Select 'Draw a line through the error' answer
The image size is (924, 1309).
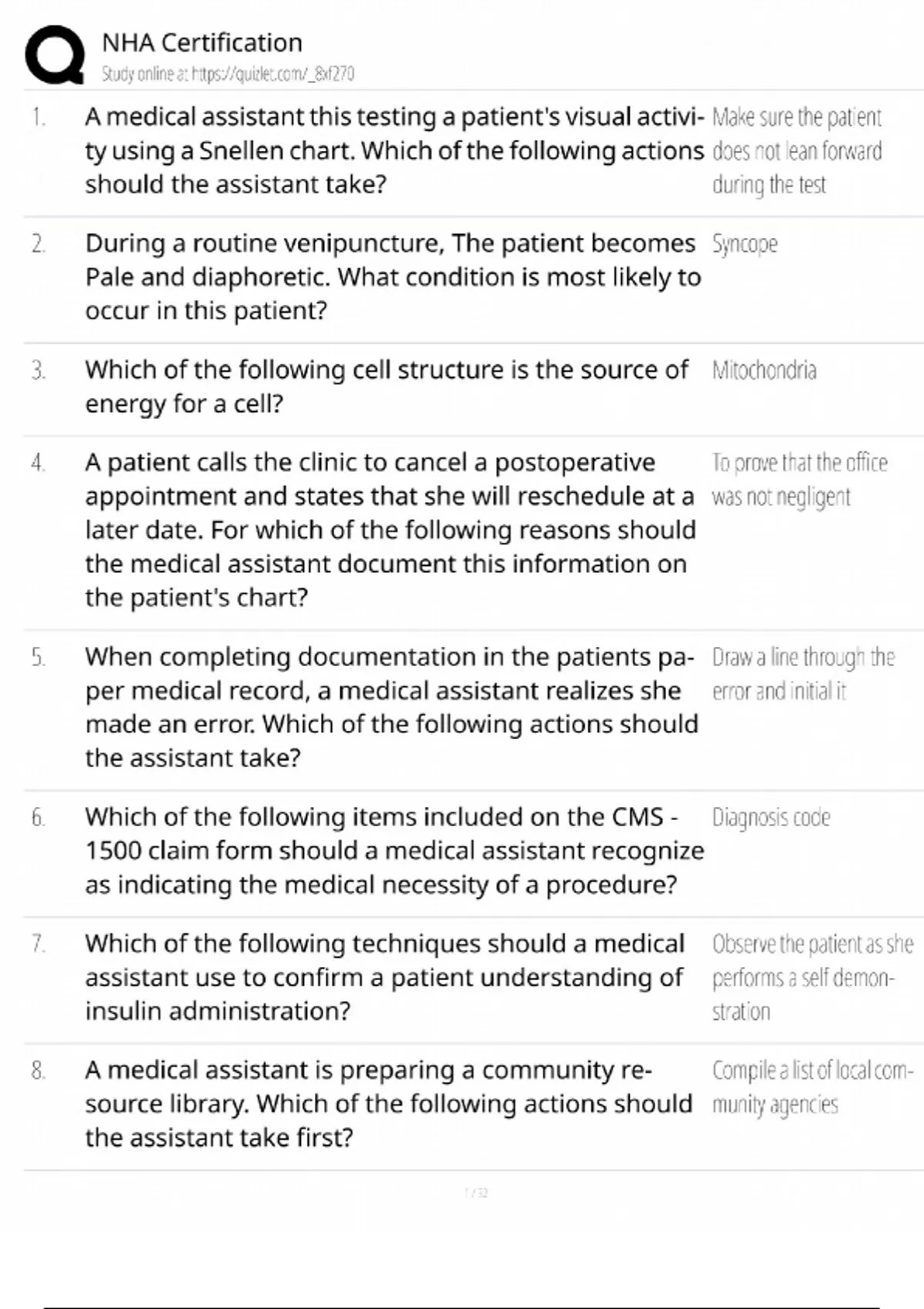click(802, 674)
